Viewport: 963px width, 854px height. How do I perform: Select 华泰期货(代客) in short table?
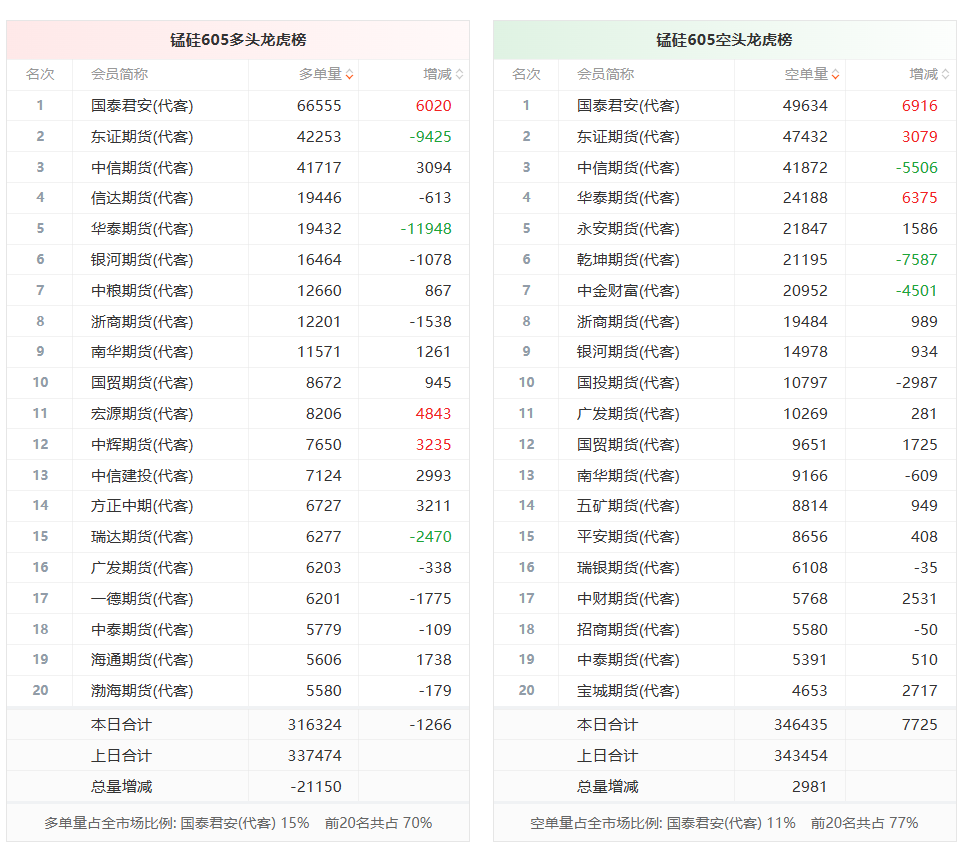pyautogui.click(x=628, y=198)
